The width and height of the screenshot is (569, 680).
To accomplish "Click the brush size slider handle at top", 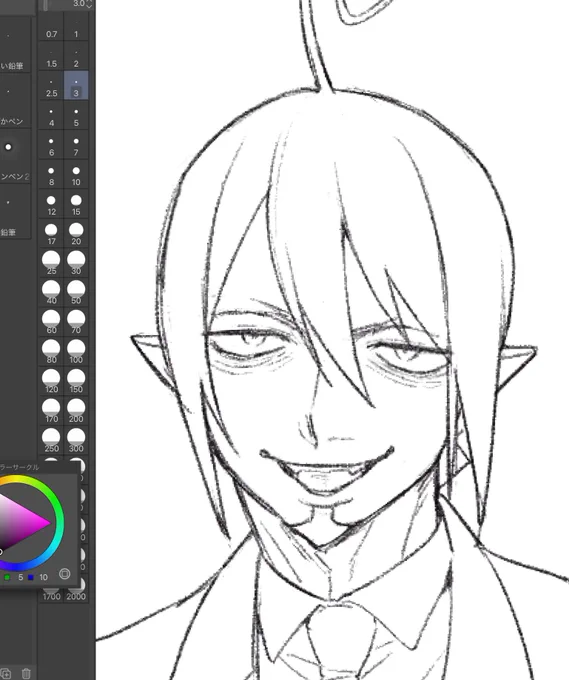I will 45,5.
